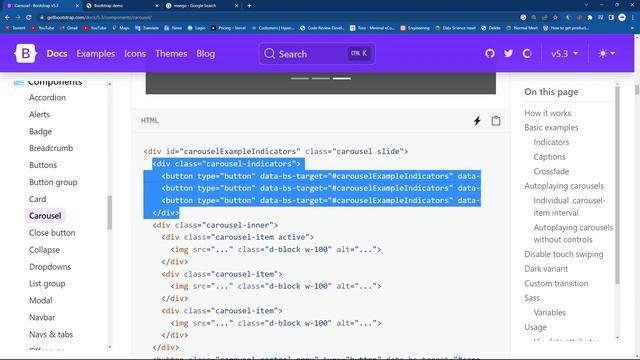Open the light/dark theme toggle dropdown
This screenshot has height=360, width=640.
point(607,53)
